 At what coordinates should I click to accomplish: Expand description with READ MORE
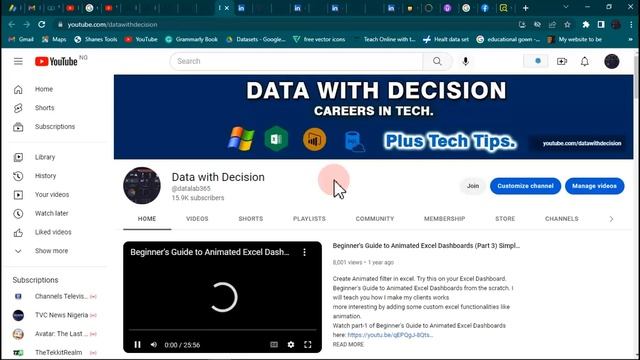tap(348, 344)
